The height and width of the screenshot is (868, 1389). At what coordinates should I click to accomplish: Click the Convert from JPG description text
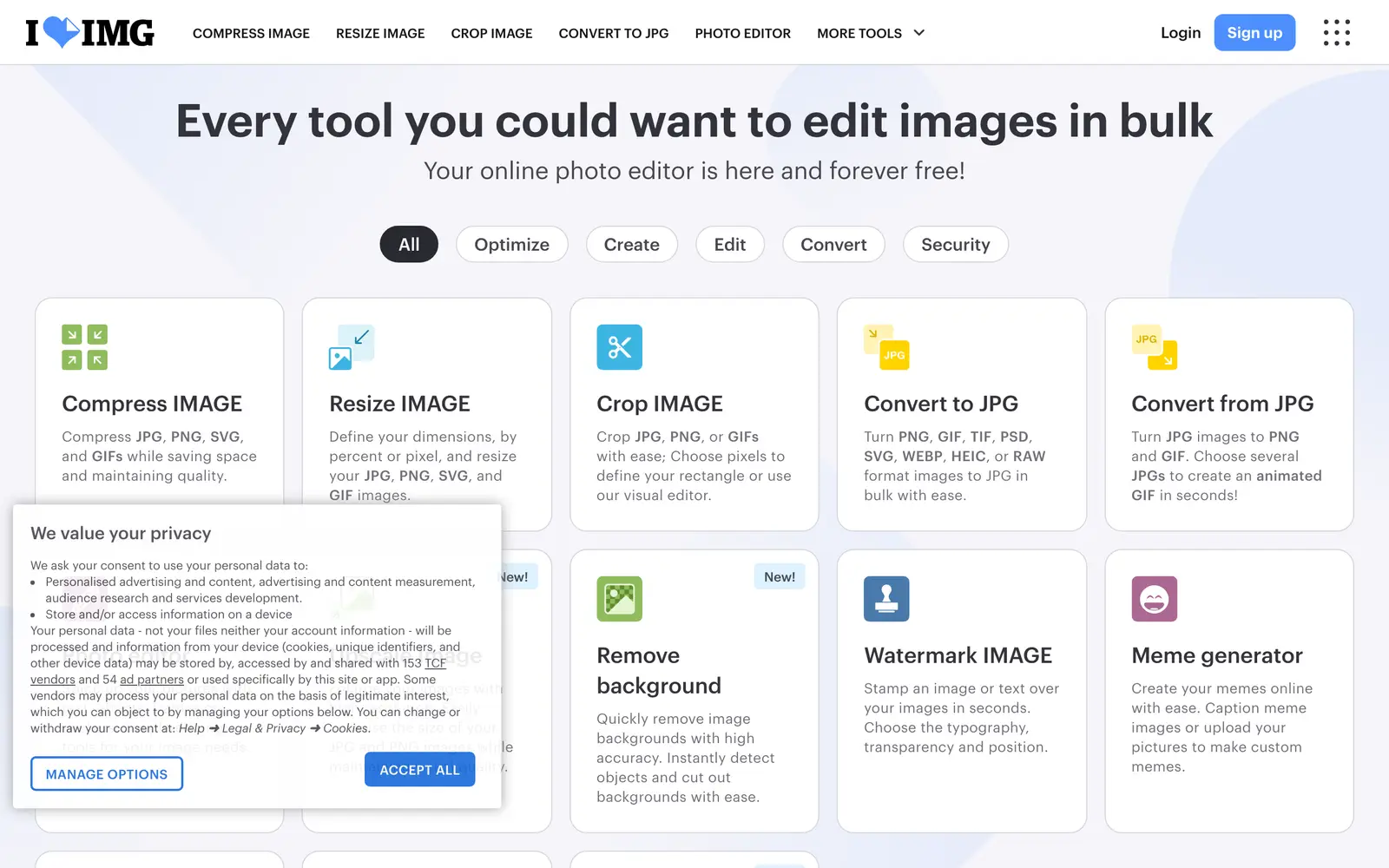[1226, 466]
